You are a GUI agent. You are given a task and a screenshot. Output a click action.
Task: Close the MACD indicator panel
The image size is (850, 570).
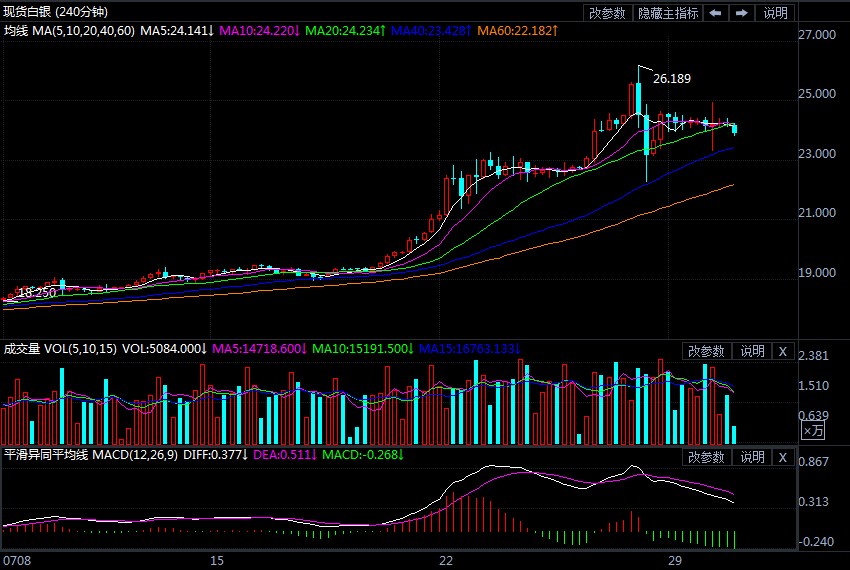783,457
